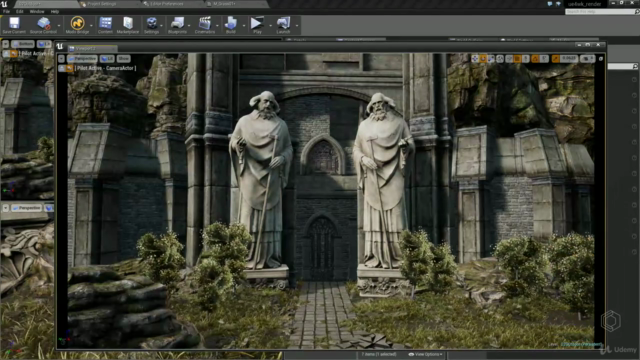Toggle camera view icon next to Pilot Active in Viewport 2
Image resolution: width=640 pixels, height=360 pixels.
coord(69,68)
